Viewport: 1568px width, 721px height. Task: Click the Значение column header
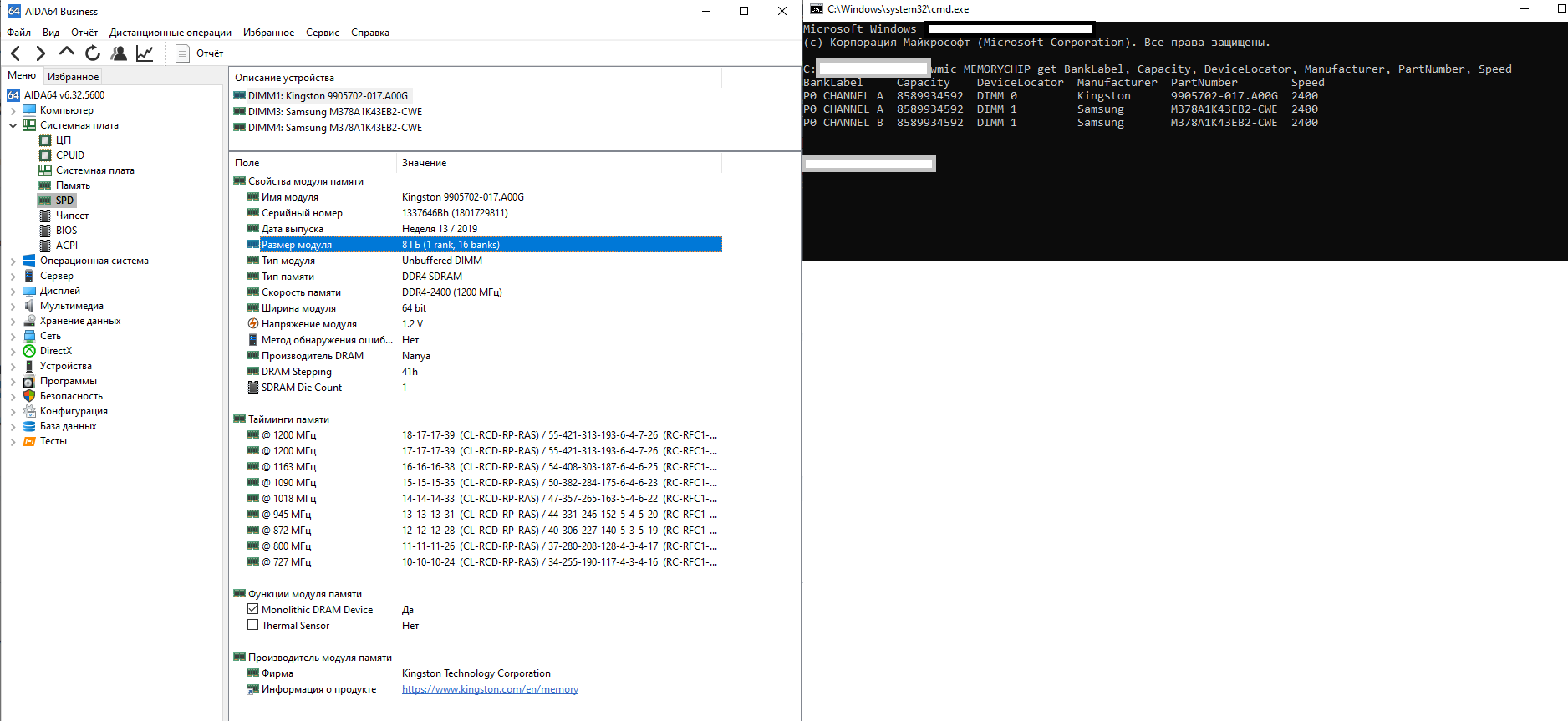pos(558,163)
